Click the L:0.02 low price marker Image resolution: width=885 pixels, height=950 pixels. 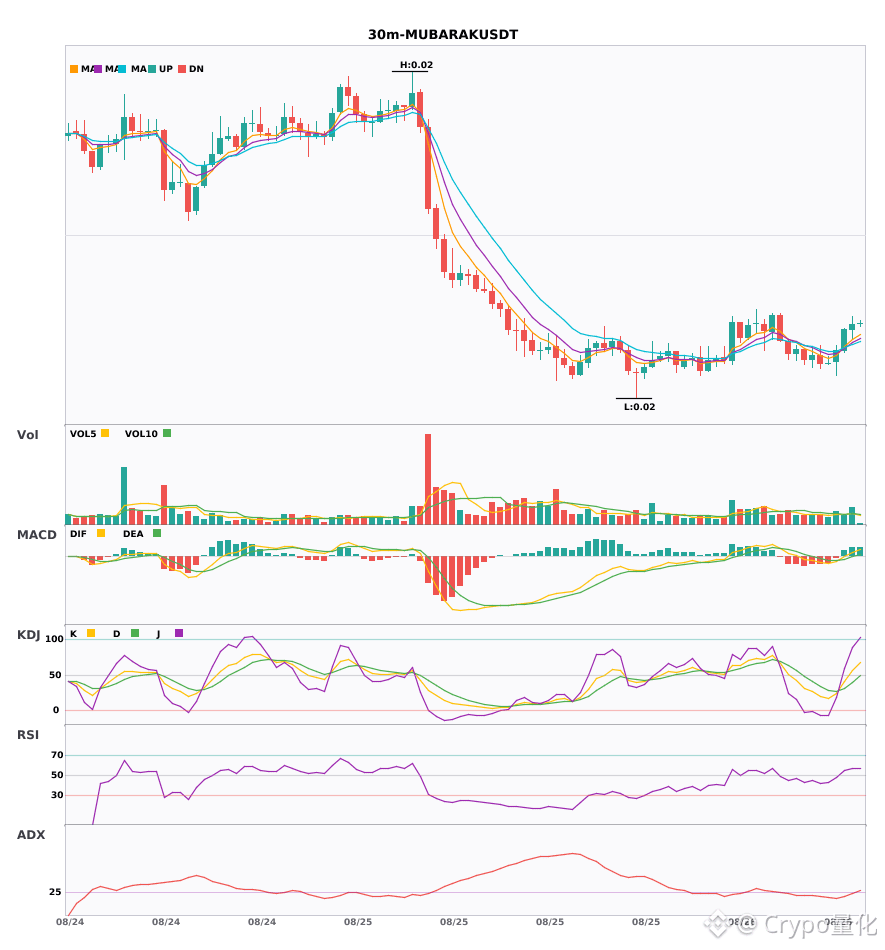click(640, 407)
